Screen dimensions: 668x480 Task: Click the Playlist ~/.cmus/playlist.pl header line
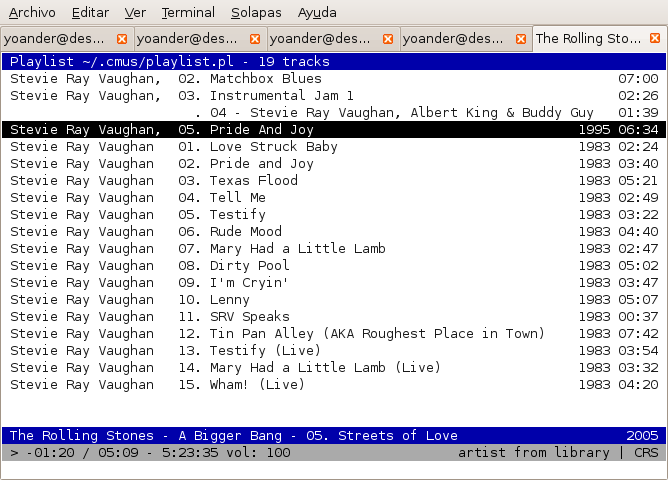[x=334, y=62]
